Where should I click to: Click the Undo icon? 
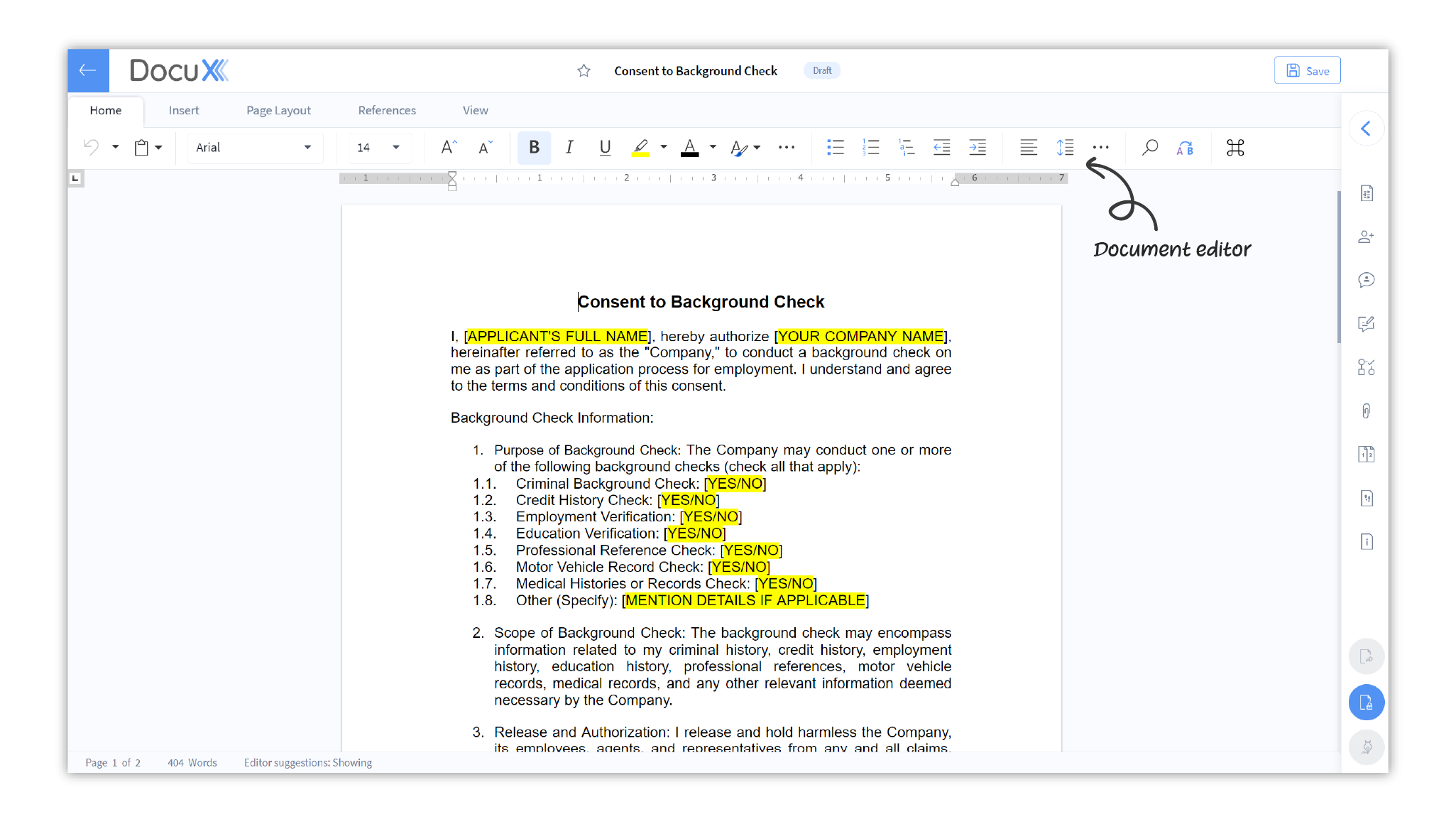point(92,147)
